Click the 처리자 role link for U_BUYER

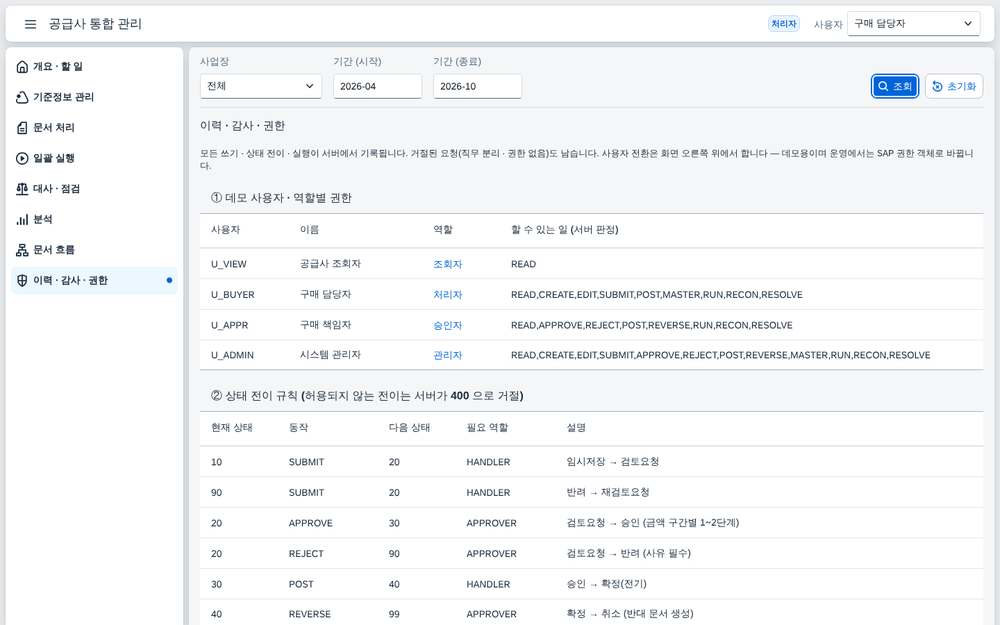(x=448, y=295)
